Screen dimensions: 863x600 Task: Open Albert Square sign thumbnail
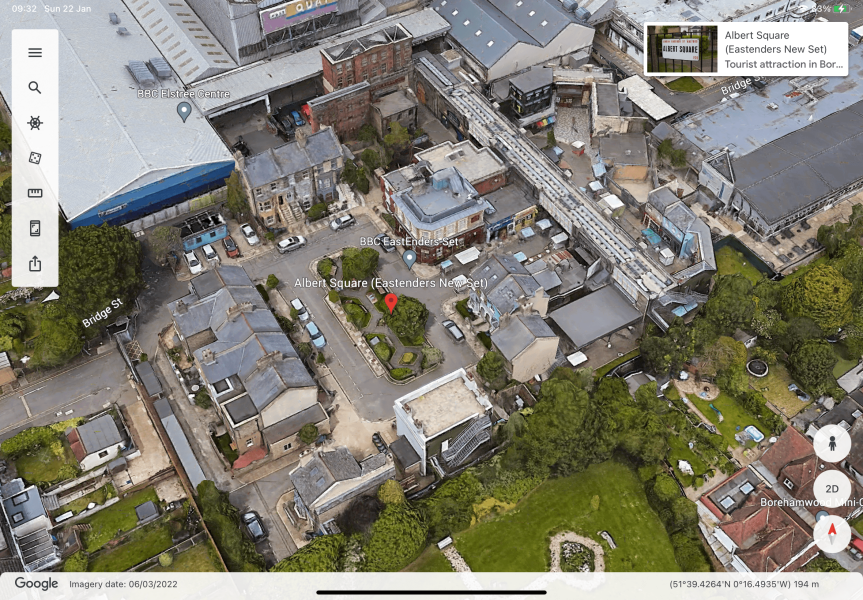(682, 49)
